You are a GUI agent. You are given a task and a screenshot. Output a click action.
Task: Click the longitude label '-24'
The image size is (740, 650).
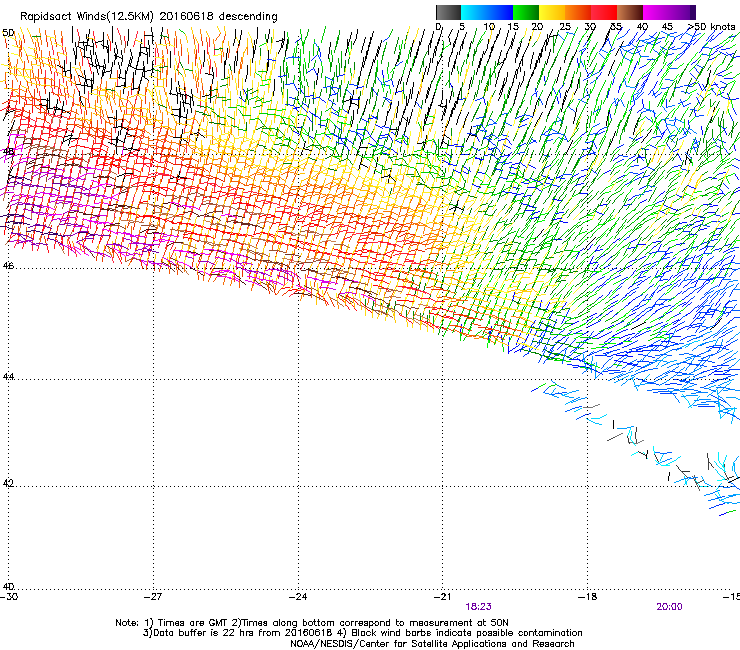coord(298,597)
